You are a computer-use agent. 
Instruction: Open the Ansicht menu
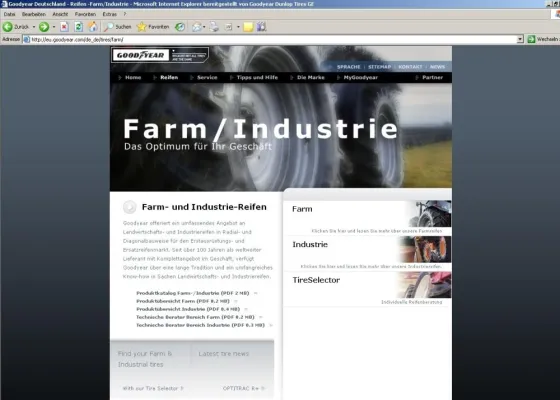(x=60, y=14)
